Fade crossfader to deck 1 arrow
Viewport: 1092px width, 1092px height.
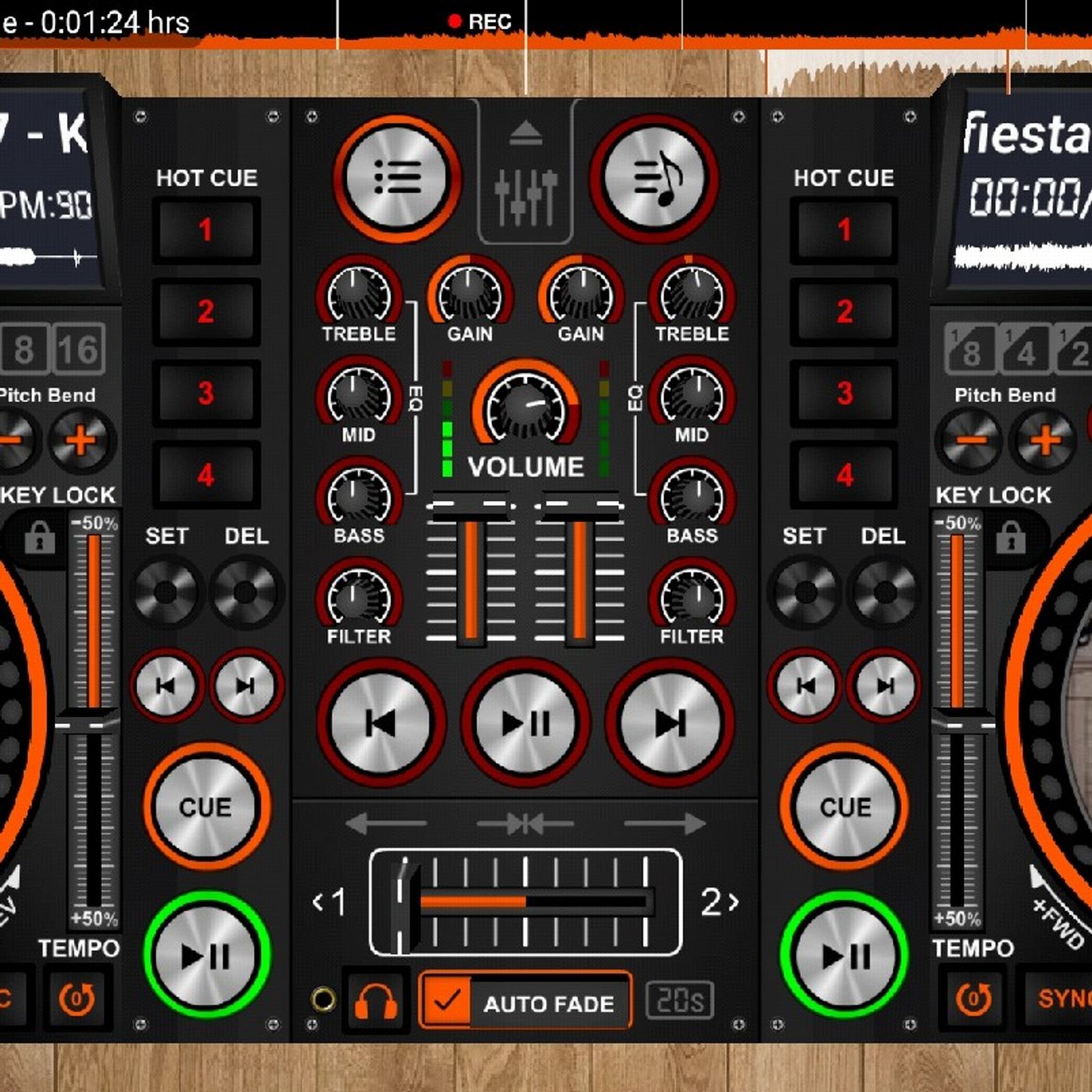pyautogui.click(x=386, y=823)
